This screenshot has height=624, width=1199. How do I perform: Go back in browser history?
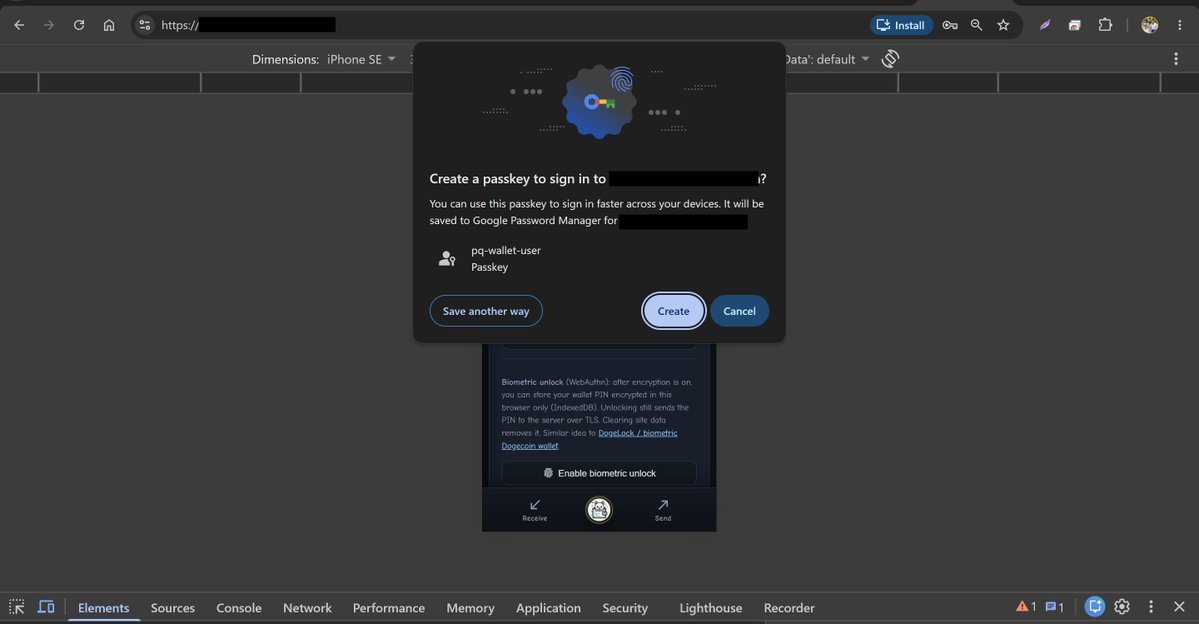19,25
